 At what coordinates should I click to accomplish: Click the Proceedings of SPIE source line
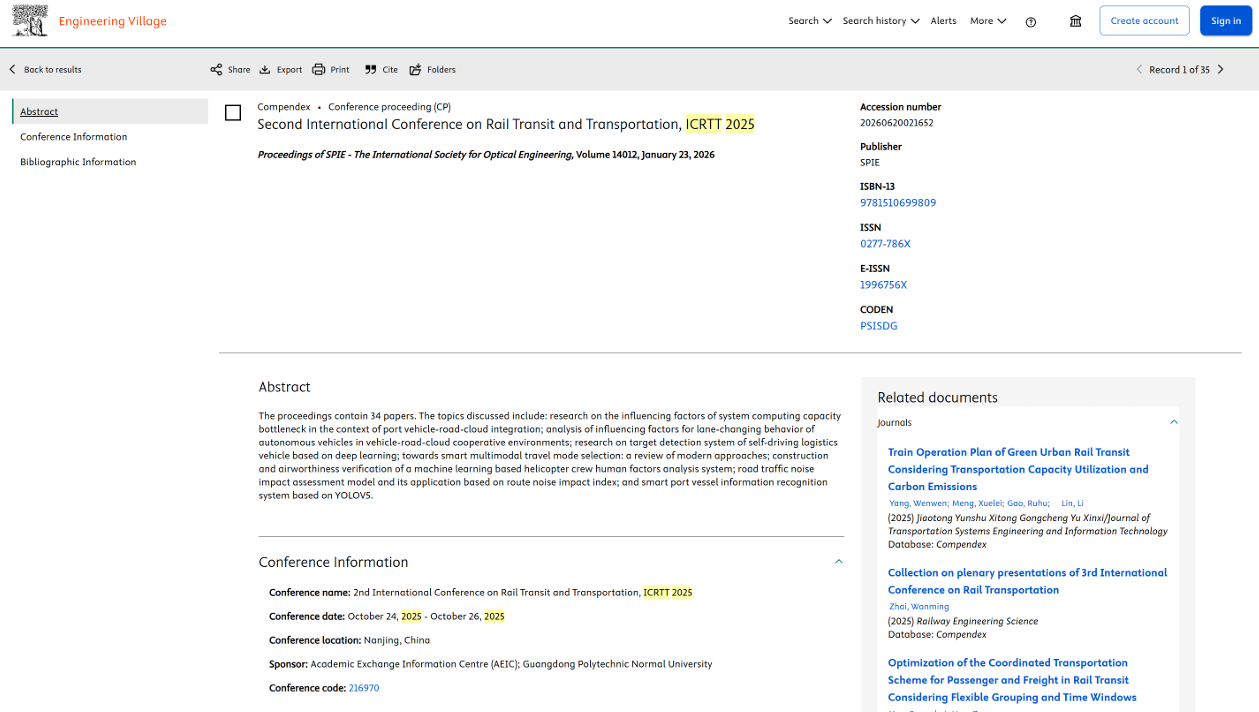(486, 155)
